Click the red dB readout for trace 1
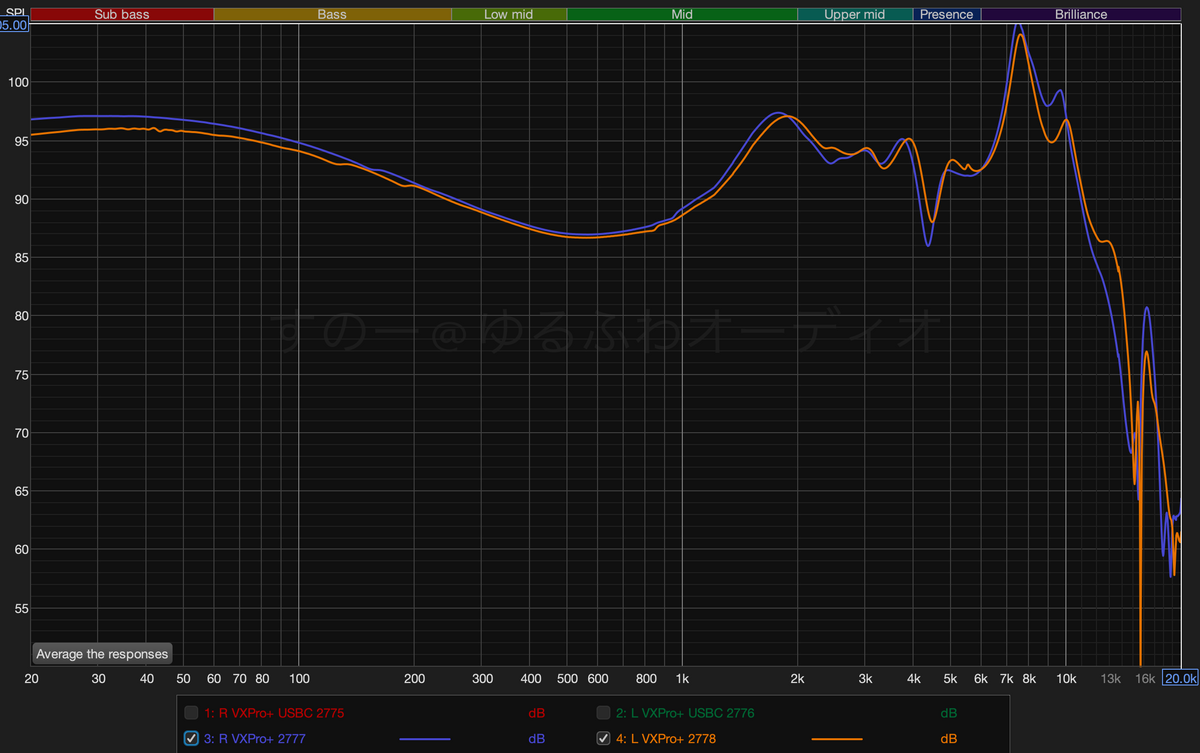1200x753 pixels. tap(536, 713)
